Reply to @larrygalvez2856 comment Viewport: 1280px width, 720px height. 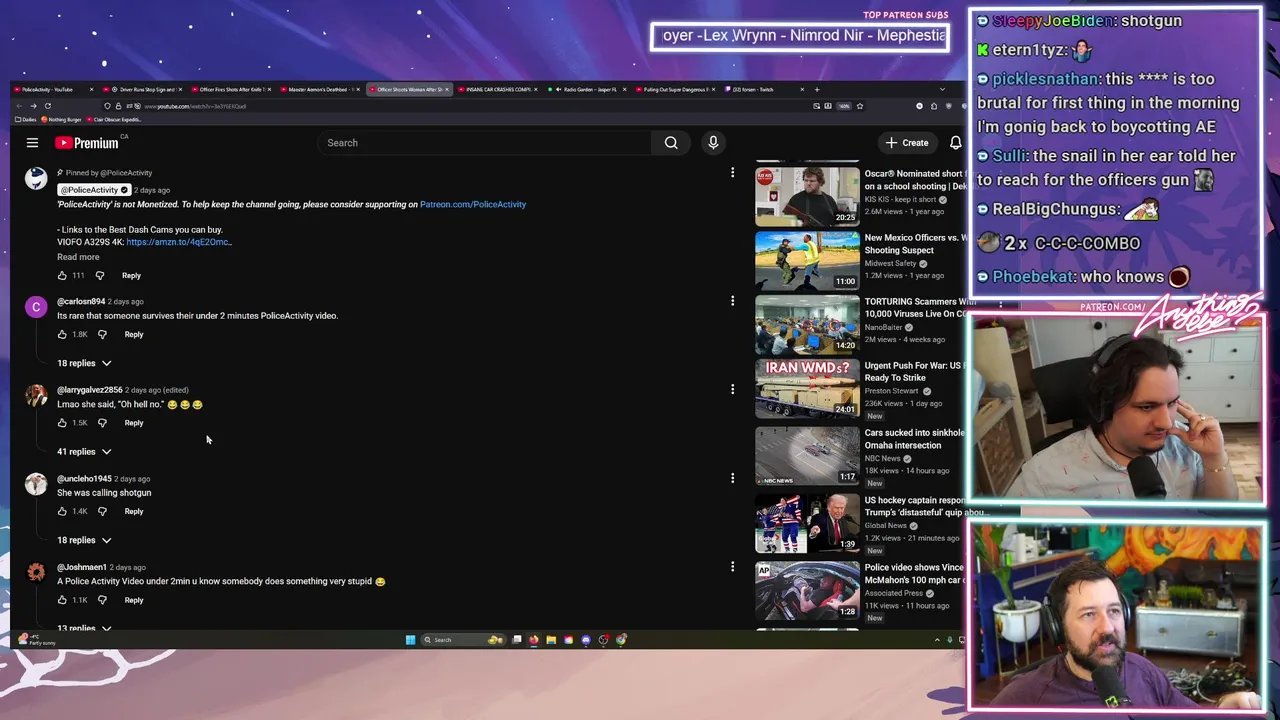[x=134, y=423]
